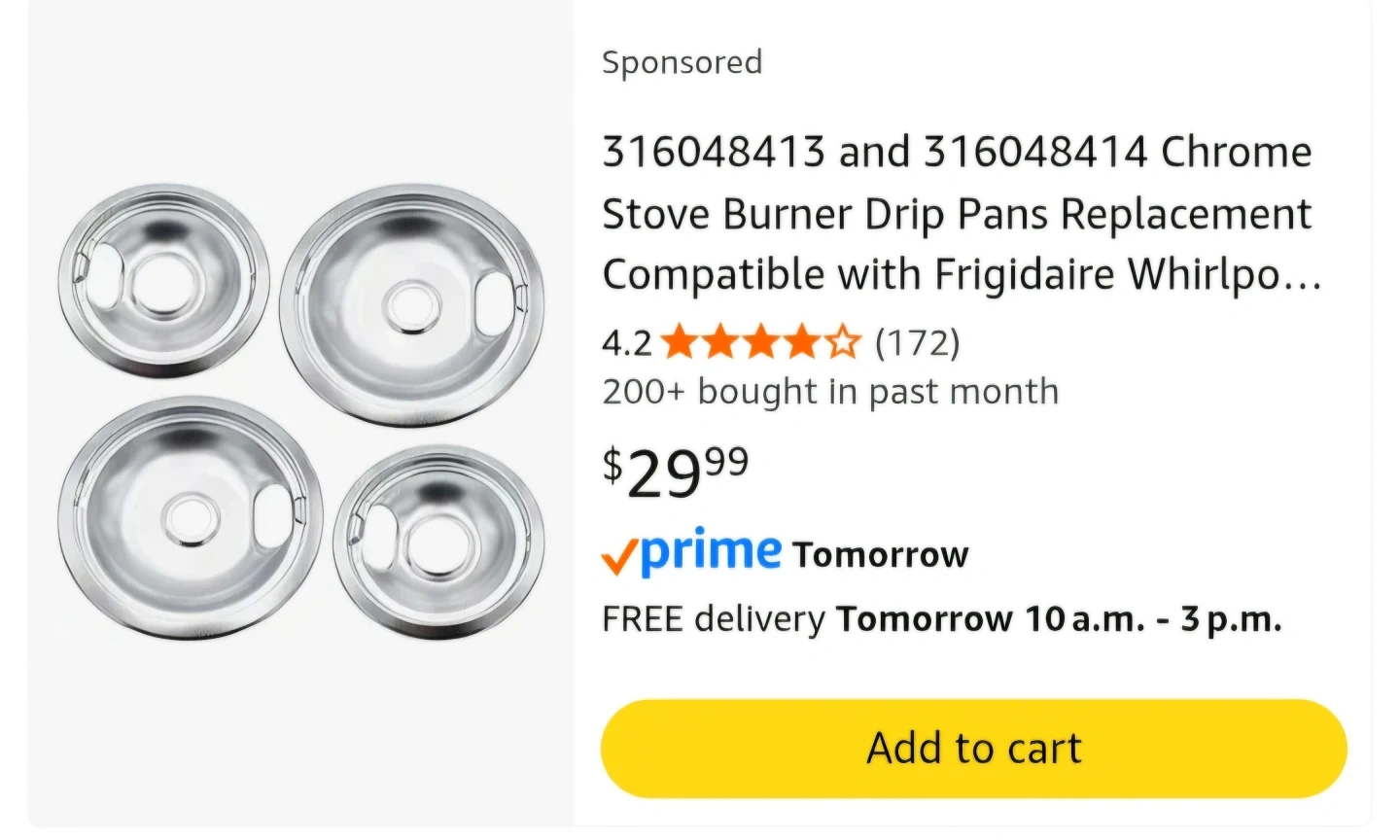Click the empty fifth rating star
Viewport: 1400px width, 840px height.
(x=843, y=342)
